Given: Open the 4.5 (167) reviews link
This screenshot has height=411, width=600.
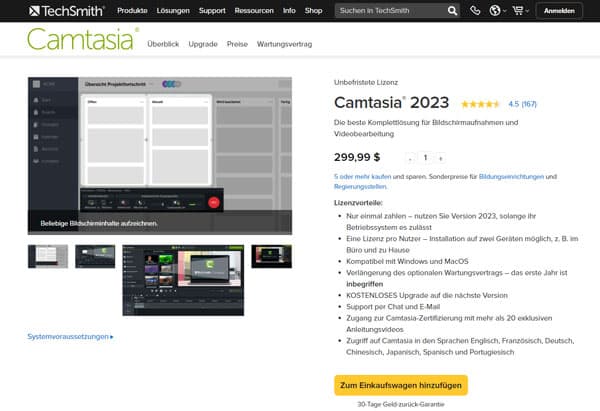Looking at the screenshot, I should point(523,104).
